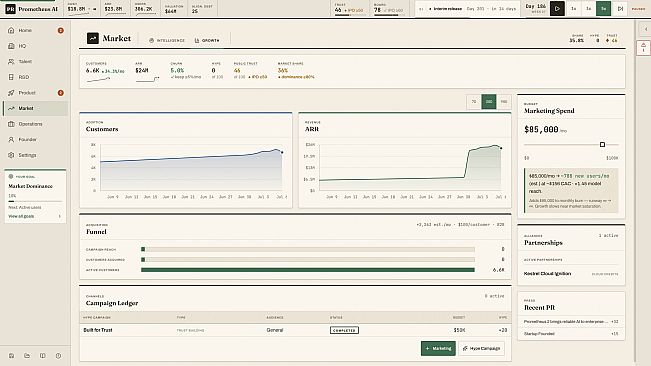651x366 pixels.
Task: Click the ARR chart area
Action: 411,168
